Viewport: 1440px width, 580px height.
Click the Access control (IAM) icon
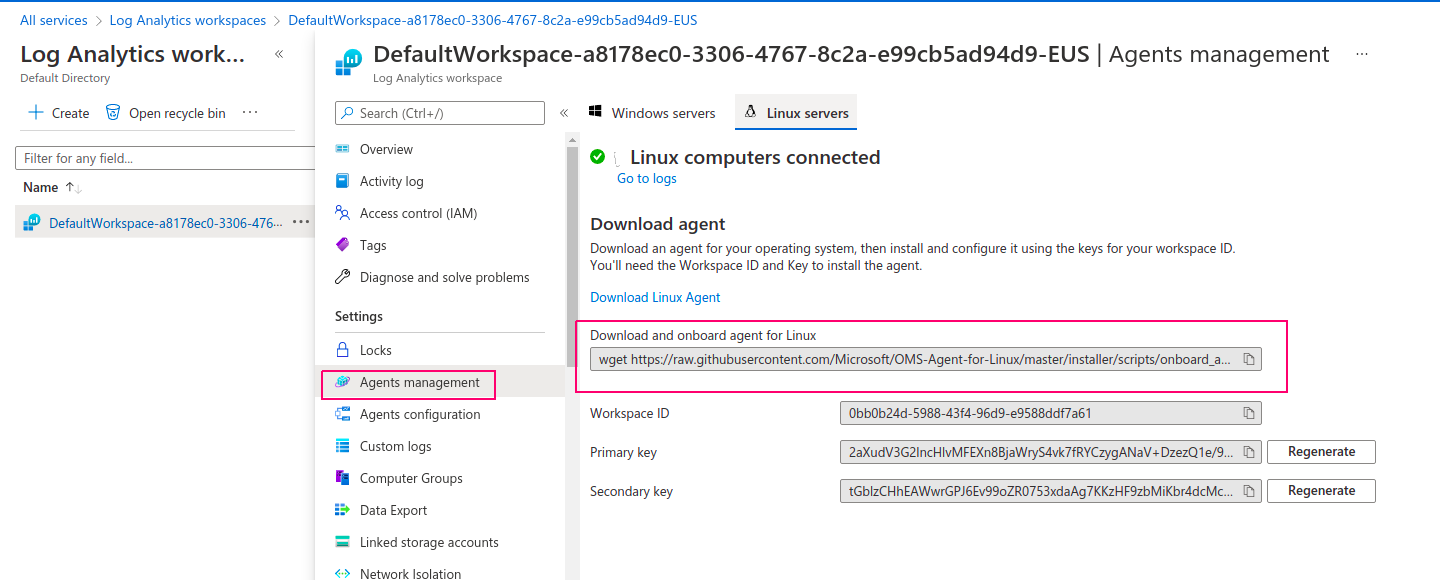click(343, 213)
